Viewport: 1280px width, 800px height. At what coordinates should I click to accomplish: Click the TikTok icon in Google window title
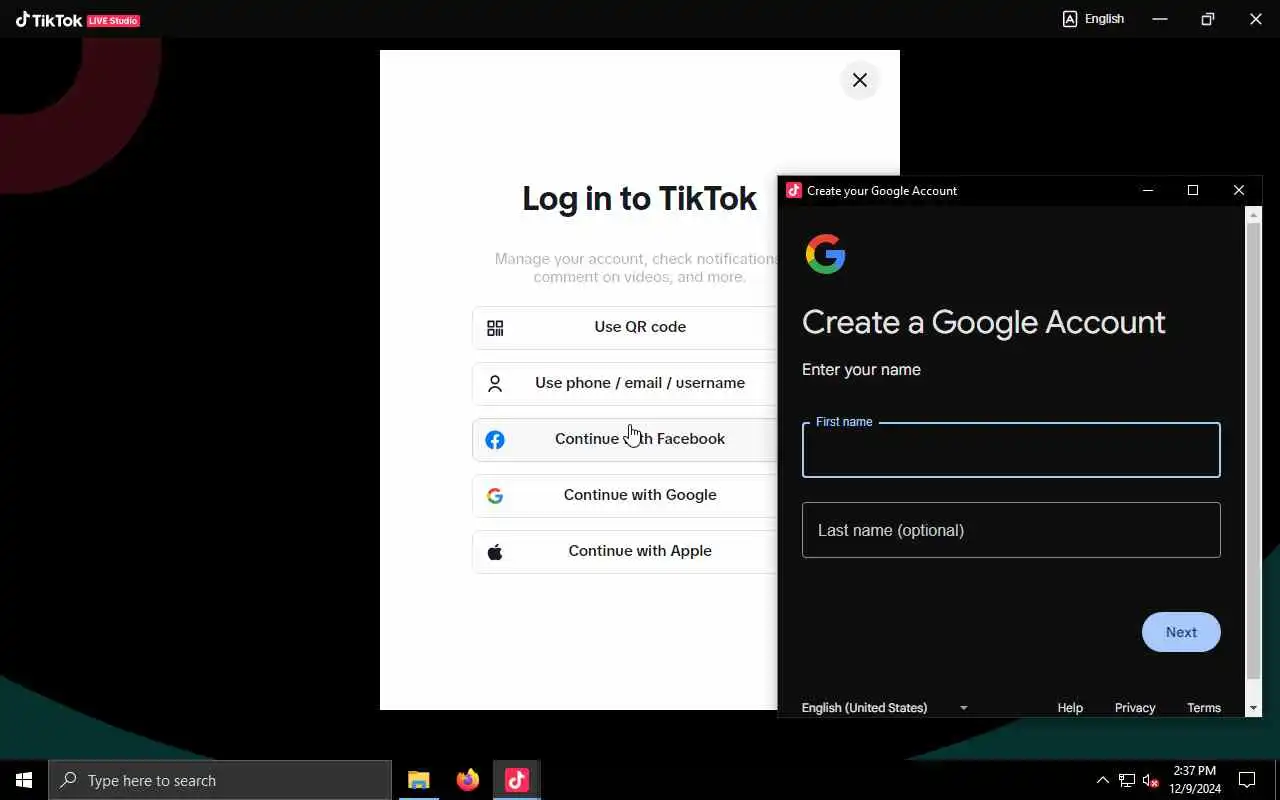coord(794,190)
